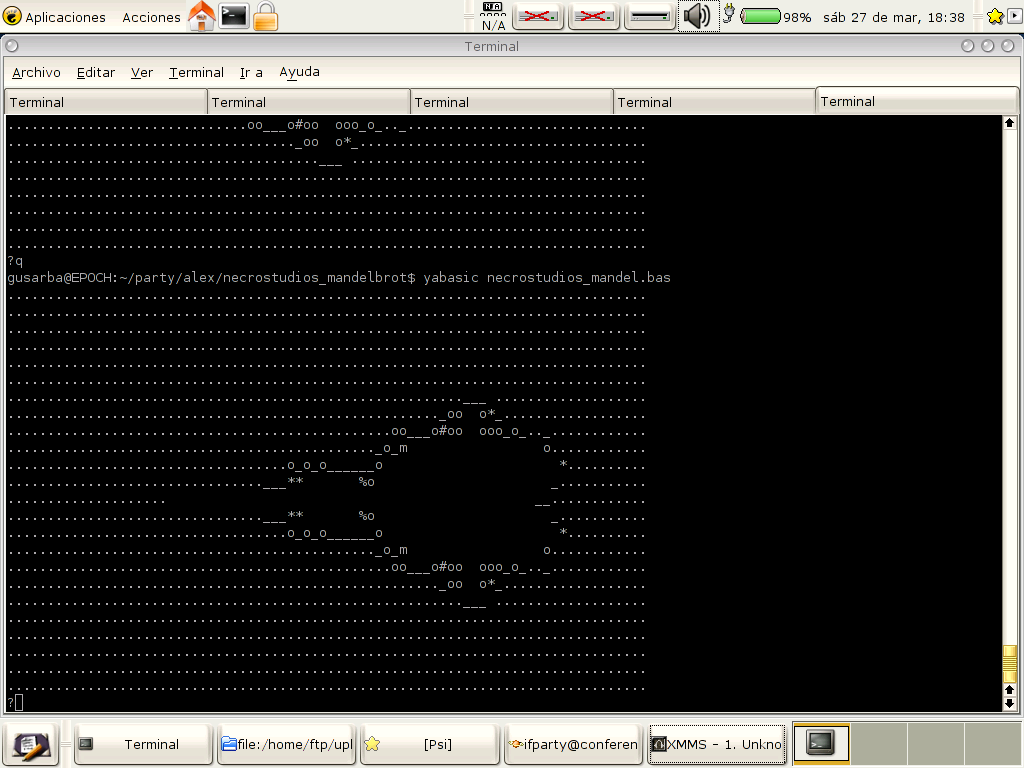1024x768 pixels.
Task: Open the [Psi] window from taskbar
Action: (429, 744)
